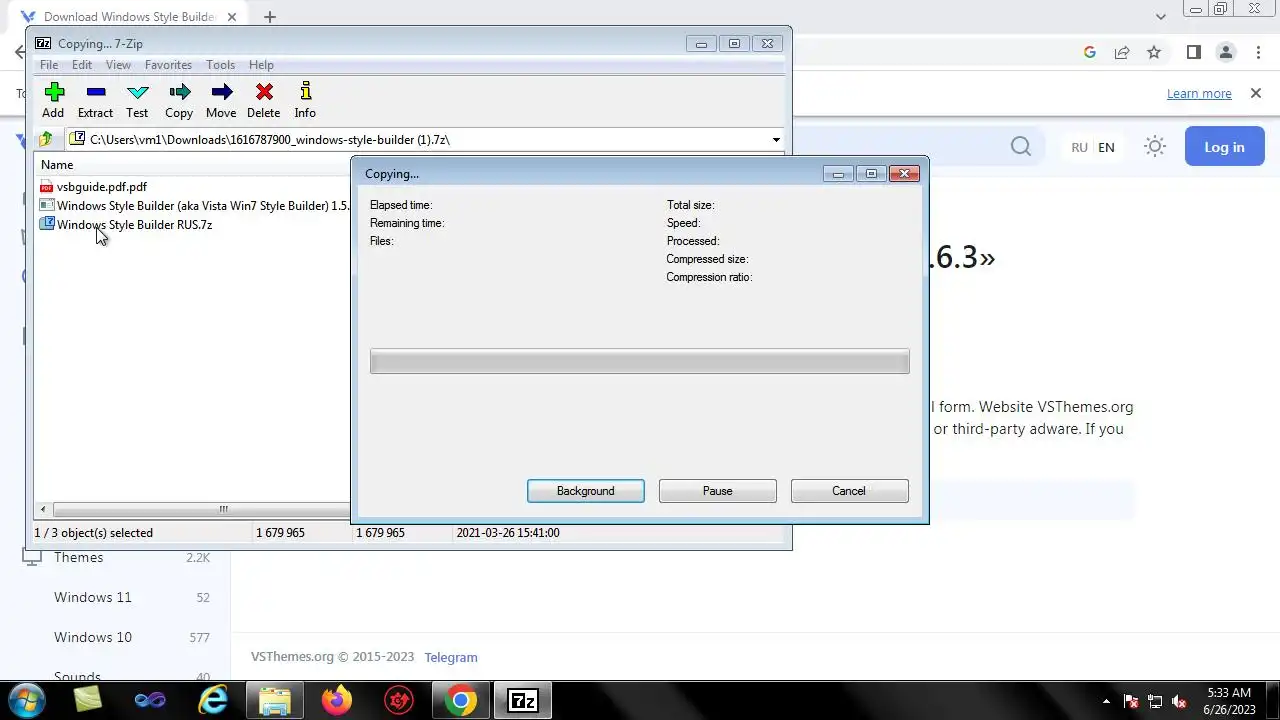Image resolution: width=1280 pixels, height=720 pixels.
Task: Open File Explorer folder icon in taskbar
Action: (275, 701)
